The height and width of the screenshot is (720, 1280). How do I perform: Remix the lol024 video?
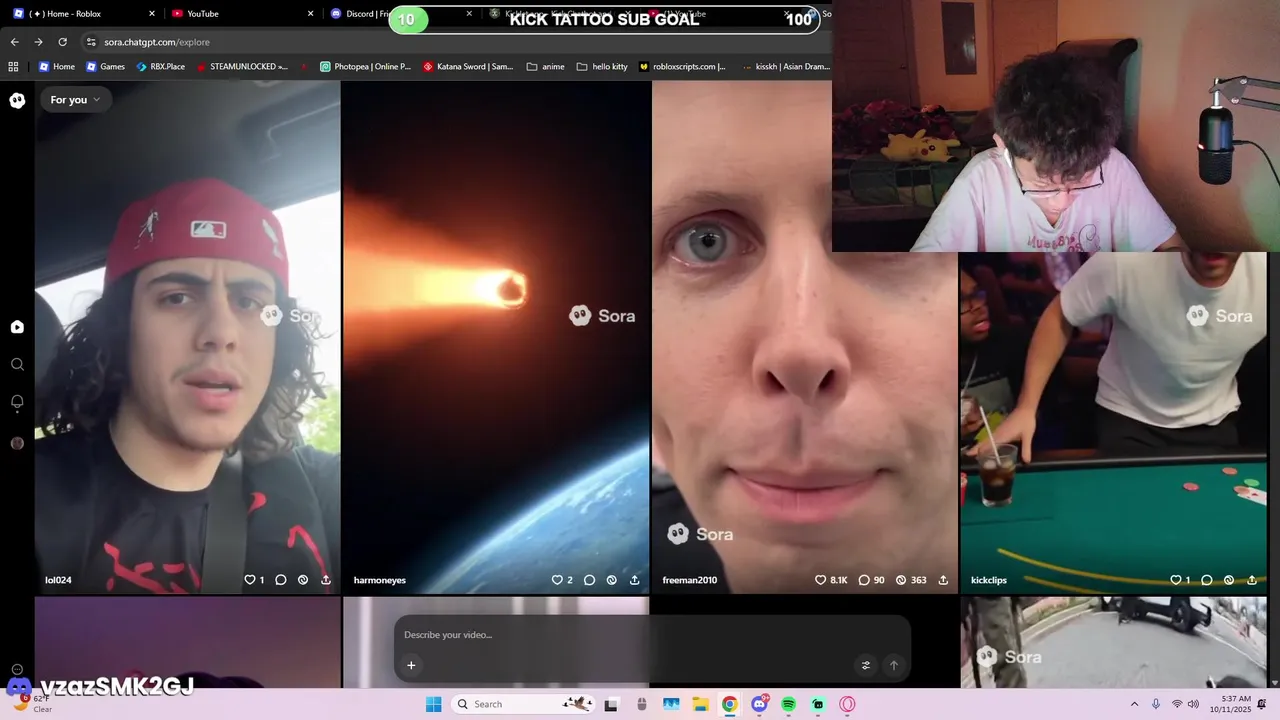[x=303, y=580]
